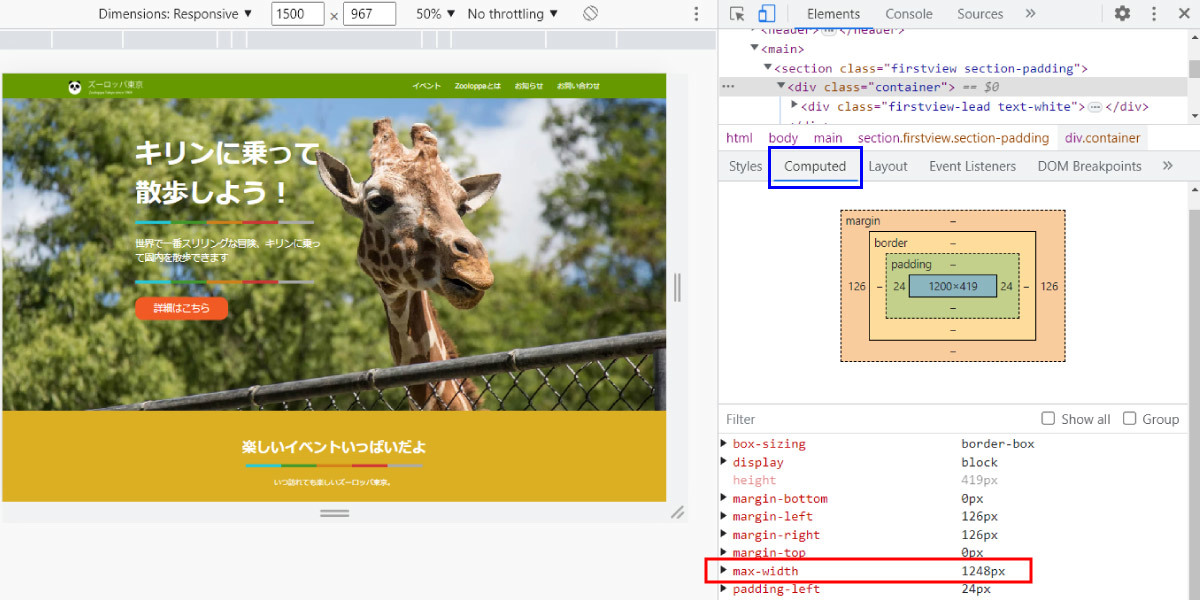Viewport: 1200px width, 600px height.
Task: Click the ellipsis beside the div container node
Action: tap(729, 87)
